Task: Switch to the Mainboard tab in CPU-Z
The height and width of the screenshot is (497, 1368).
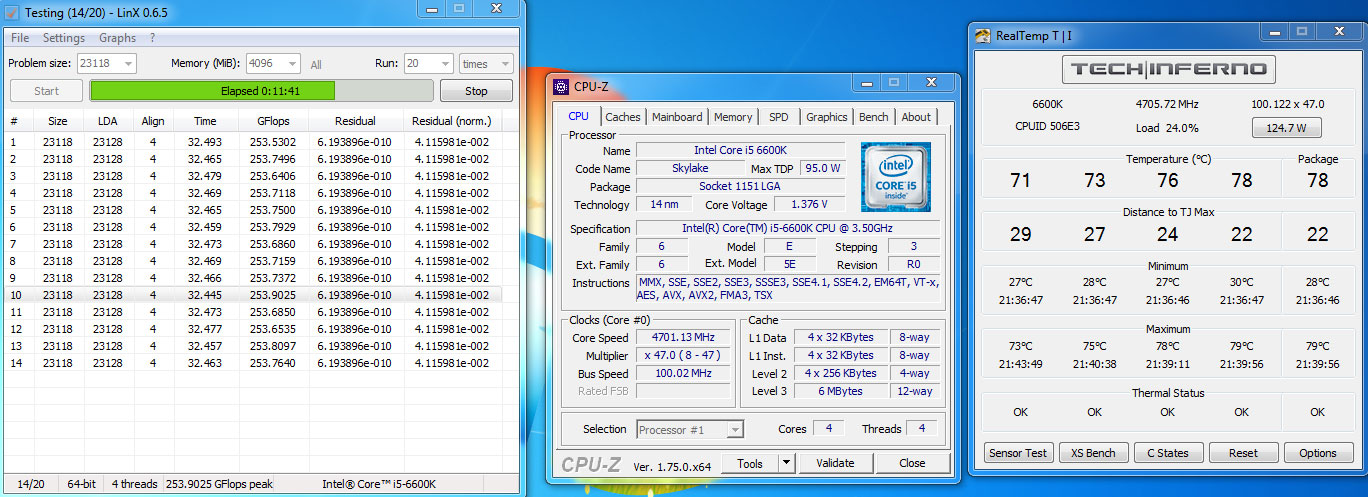Action: (x=677, y=117)
